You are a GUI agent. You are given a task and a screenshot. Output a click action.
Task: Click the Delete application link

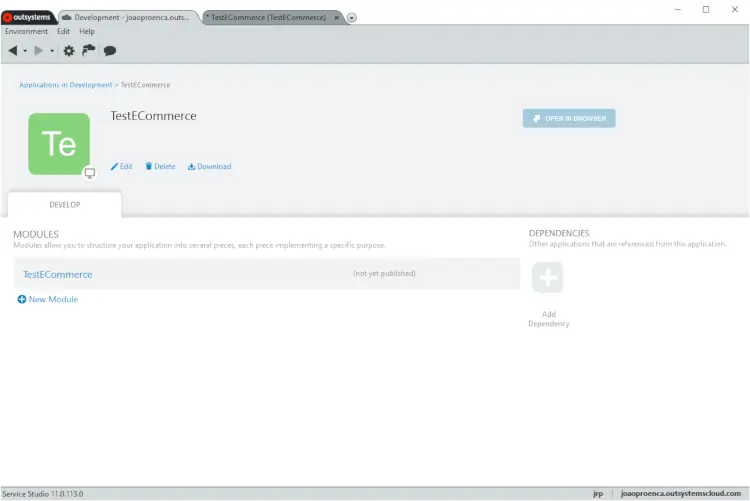click(x=160, y=167)
